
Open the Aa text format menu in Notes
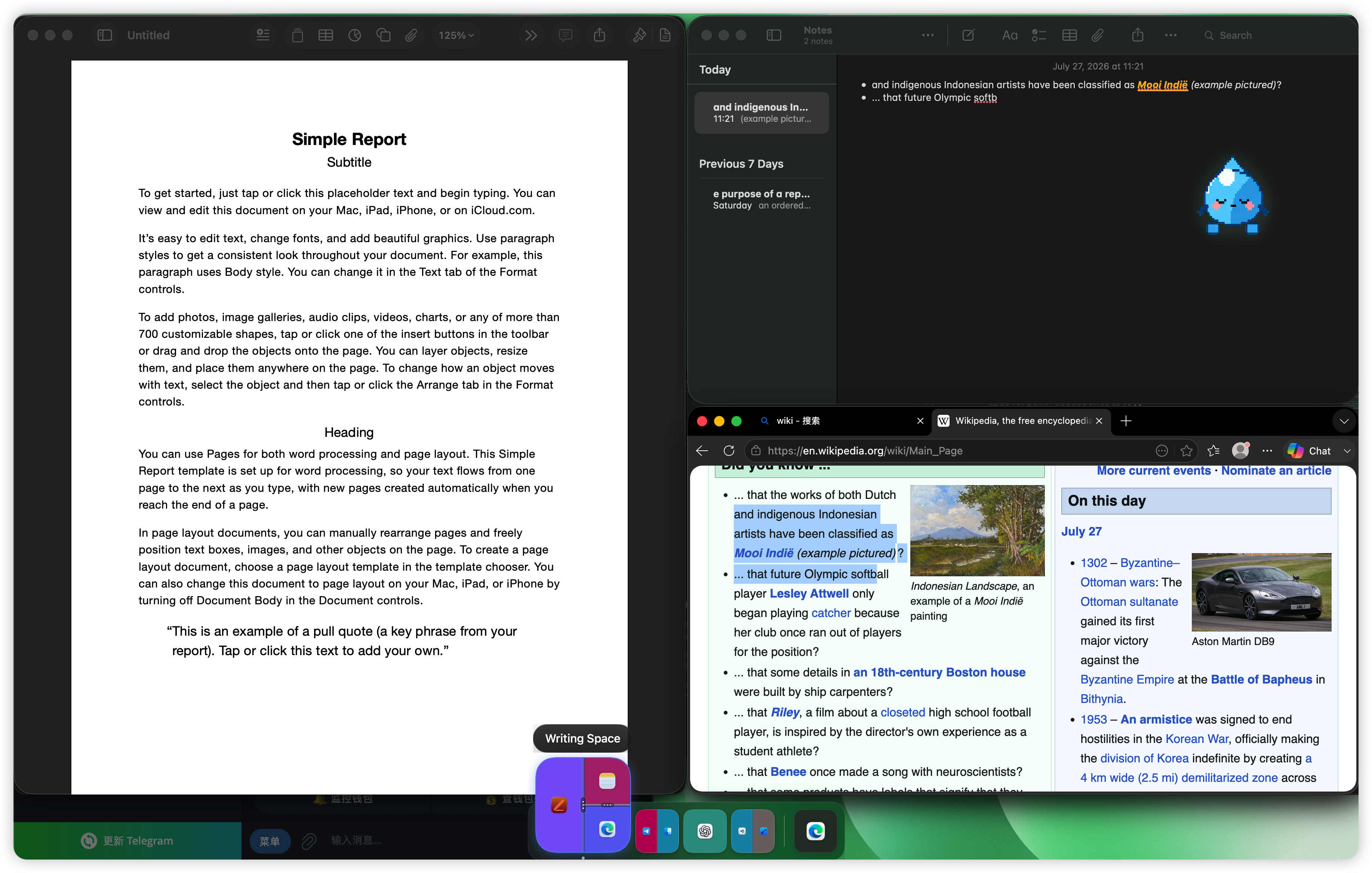click(x=1010, y=35)
